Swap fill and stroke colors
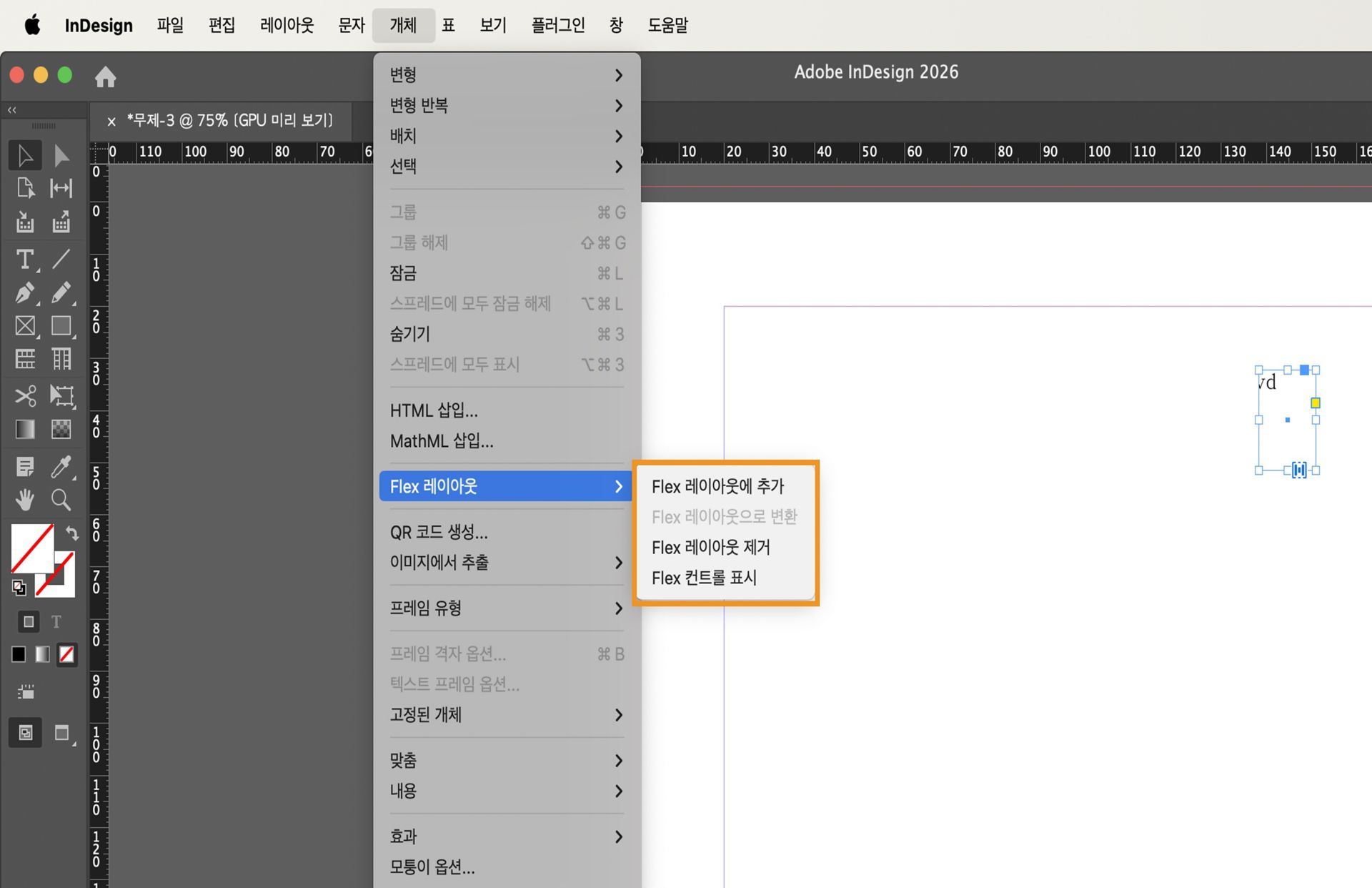The height and width of the screenshot is (888, 1372). point(71,533)
